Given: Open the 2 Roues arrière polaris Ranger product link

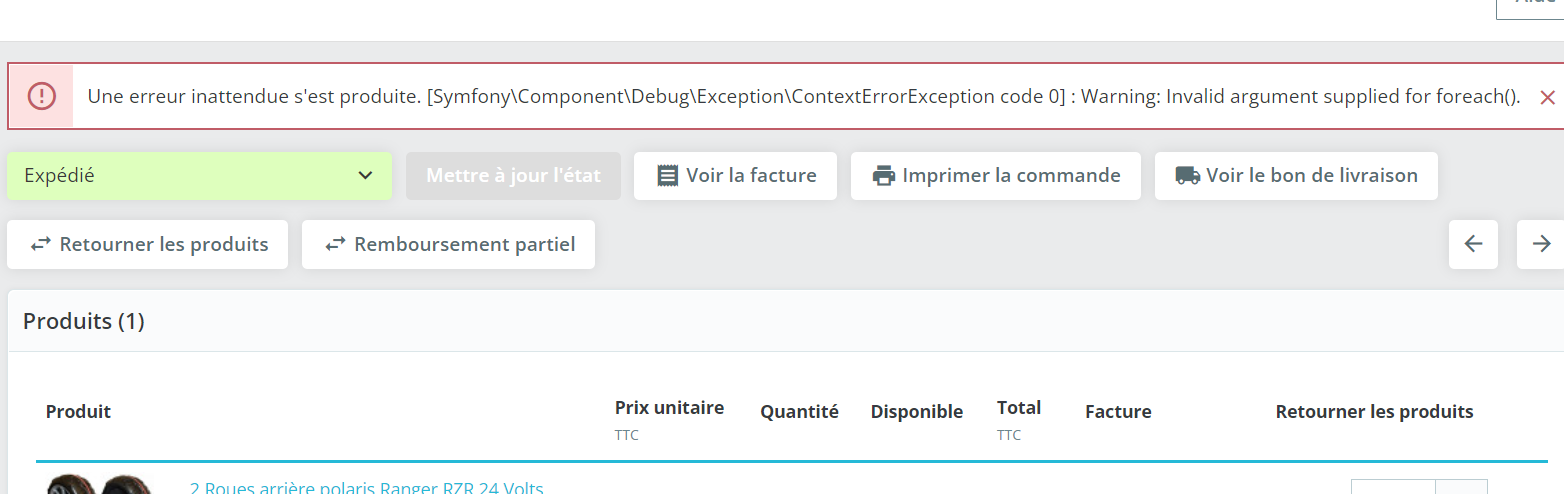Looking at the screenshot, I should pyautogui.click(x=367, y=487).
